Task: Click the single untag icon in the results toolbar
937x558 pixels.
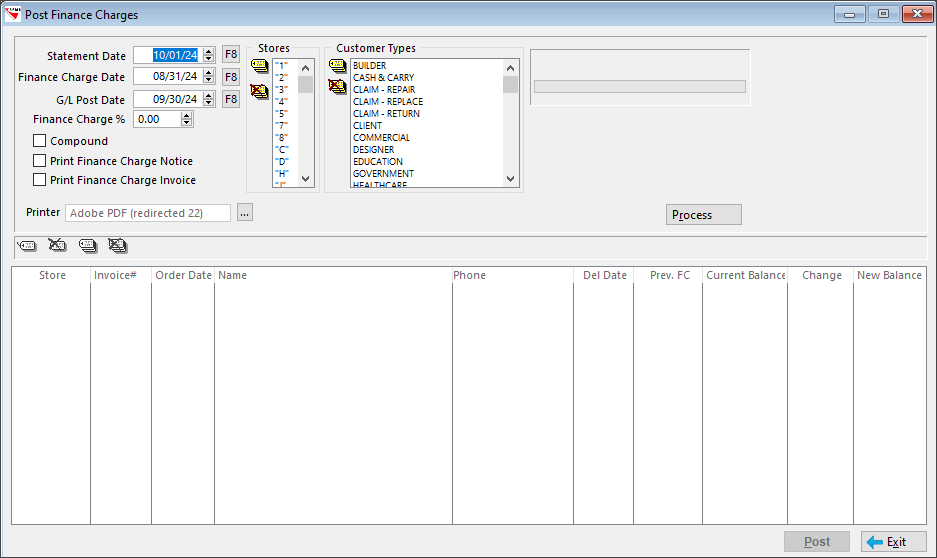Action: tap(57, 245)
